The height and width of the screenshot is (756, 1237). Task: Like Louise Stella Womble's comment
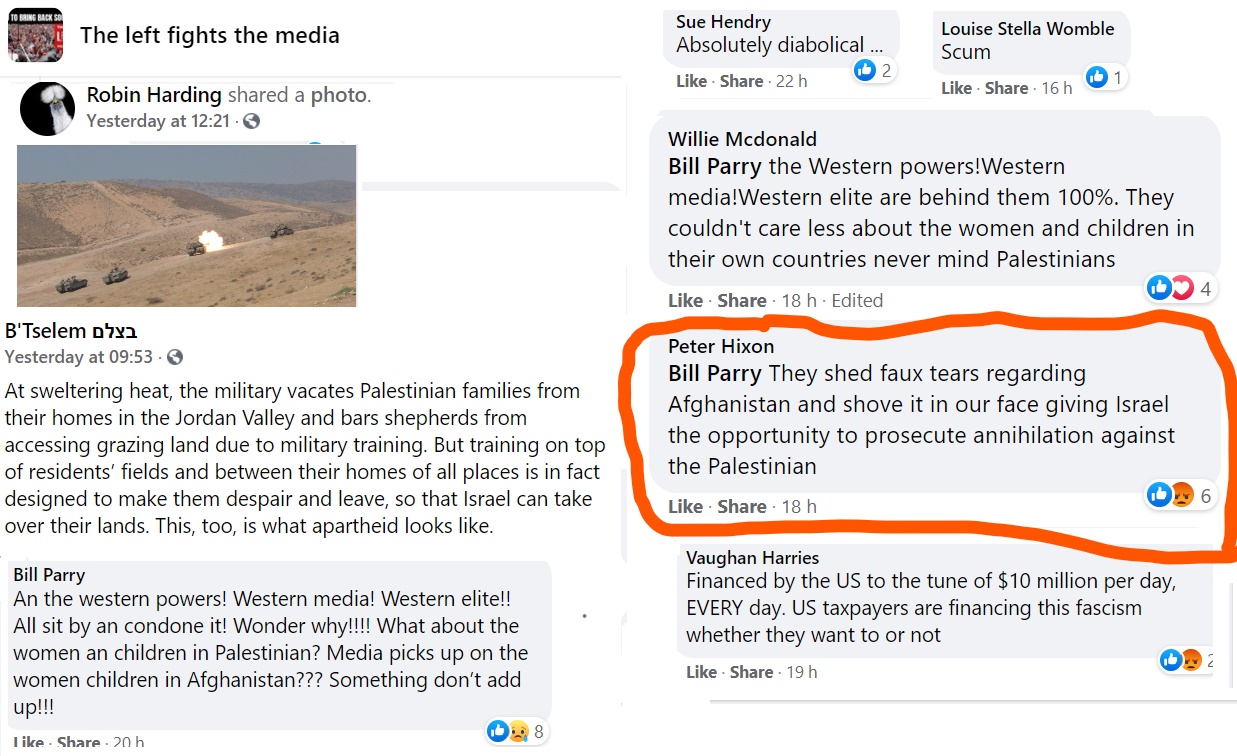[x=956, y=88]
